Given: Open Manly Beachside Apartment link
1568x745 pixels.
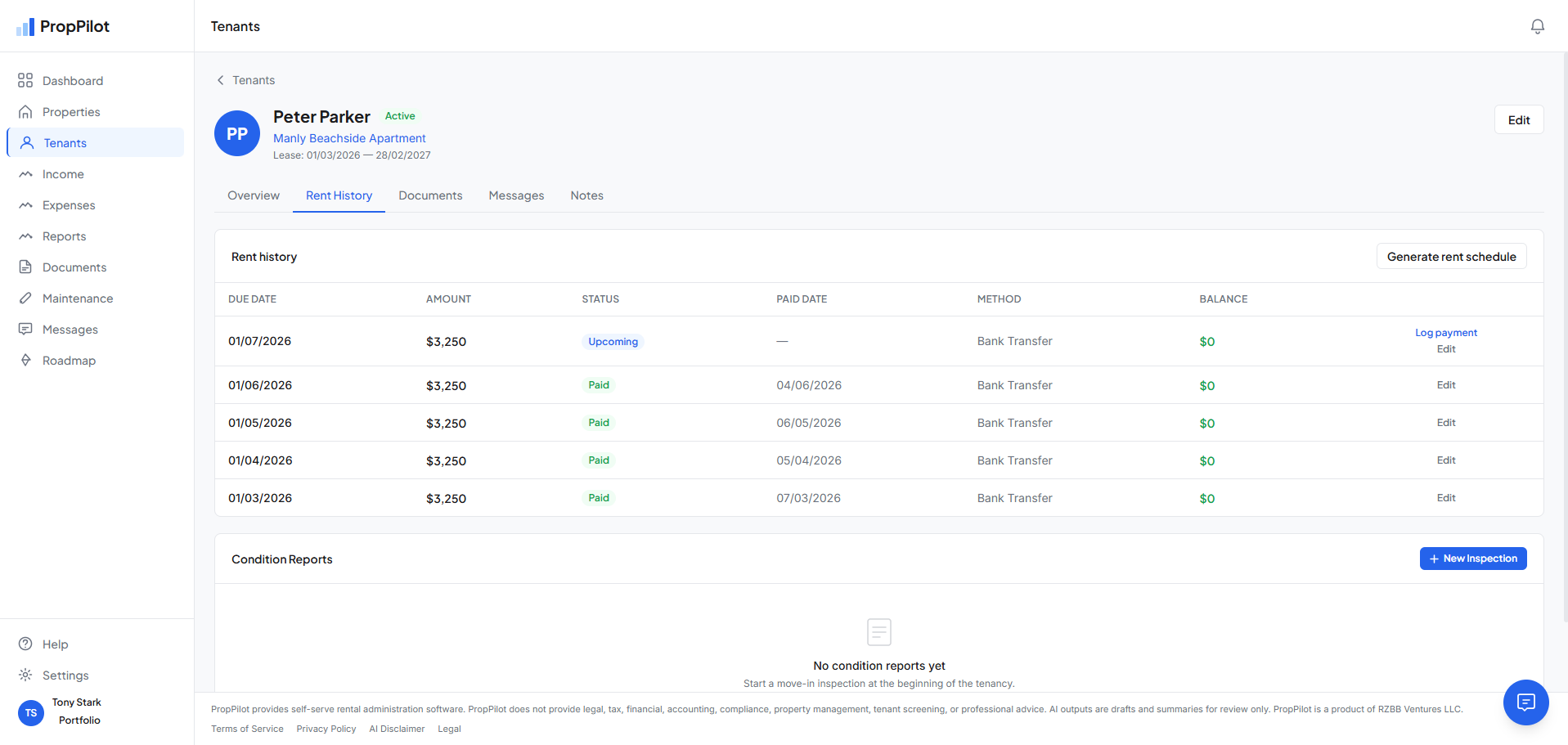Looking at the screenshot, I should tap(349, 138).
